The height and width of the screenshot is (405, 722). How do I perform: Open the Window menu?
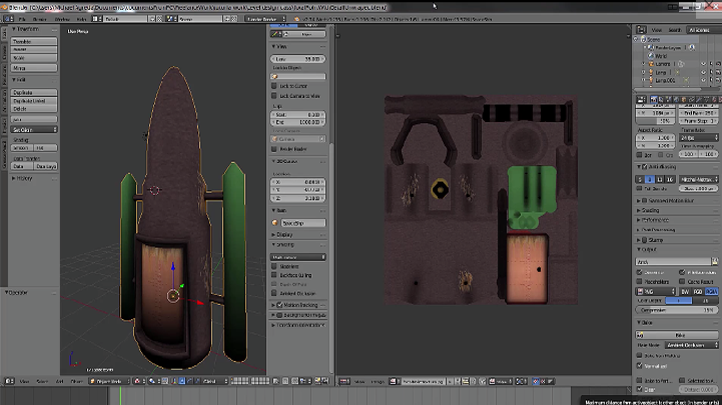[x=62, y=19]
